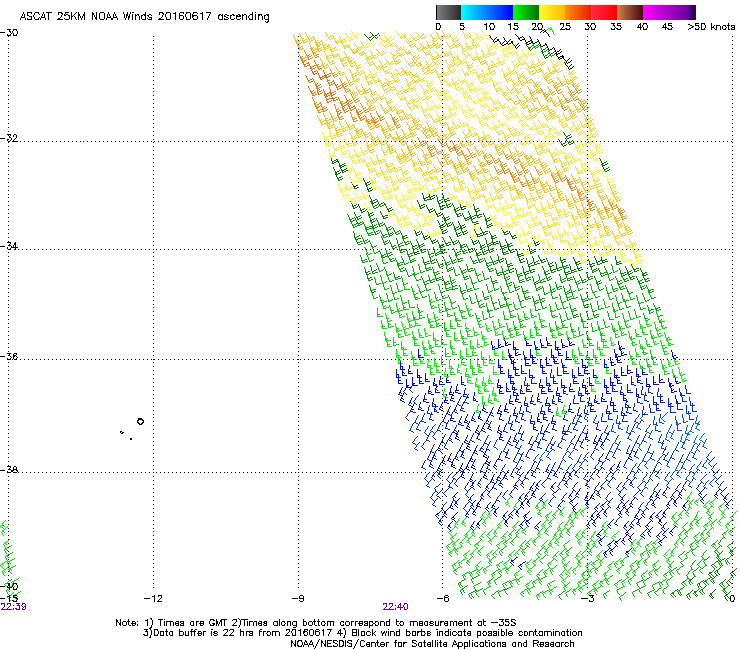Click the 10 label on the legend
This screenshot has width=740, height=650.
(489, 27)
